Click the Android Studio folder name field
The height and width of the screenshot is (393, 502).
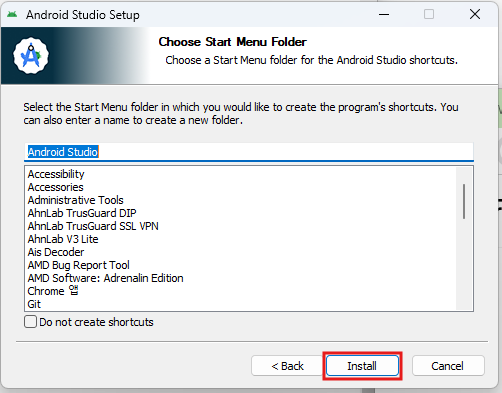click(249, 152)
